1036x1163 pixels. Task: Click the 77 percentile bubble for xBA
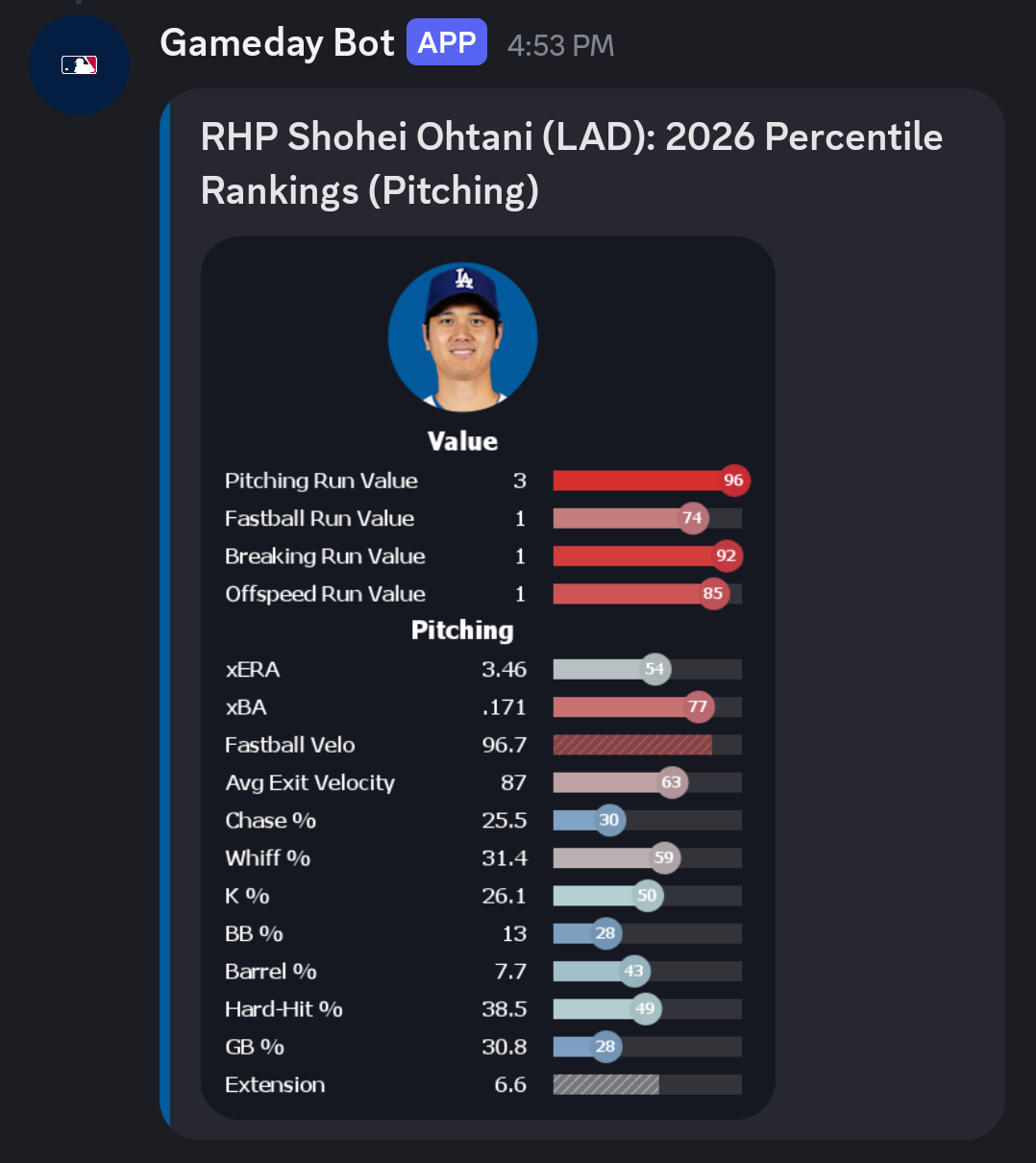[x=698, y=706]
